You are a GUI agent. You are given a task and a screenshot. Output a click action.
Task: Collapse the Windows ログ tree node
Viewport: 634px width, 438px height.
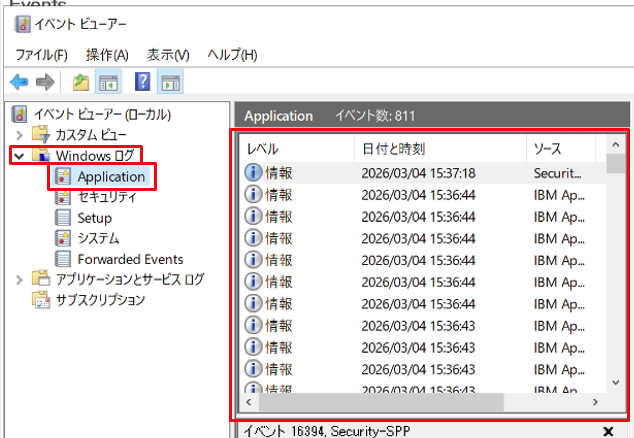[x=19, y=156]
